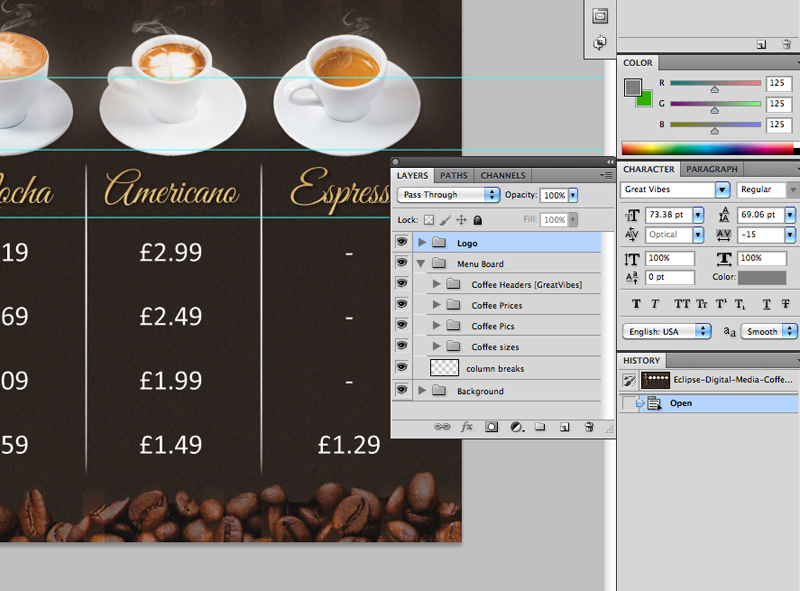Open the Pass Through blend mode dropdown

448,194
